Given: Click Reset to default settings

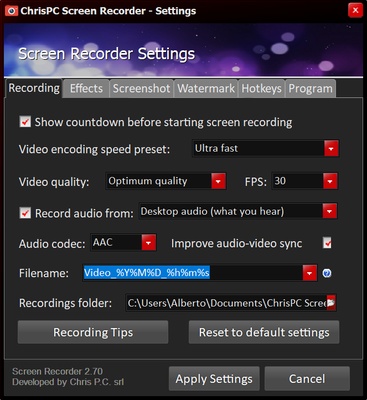Looking at the screenshot, I should (264, 332).
